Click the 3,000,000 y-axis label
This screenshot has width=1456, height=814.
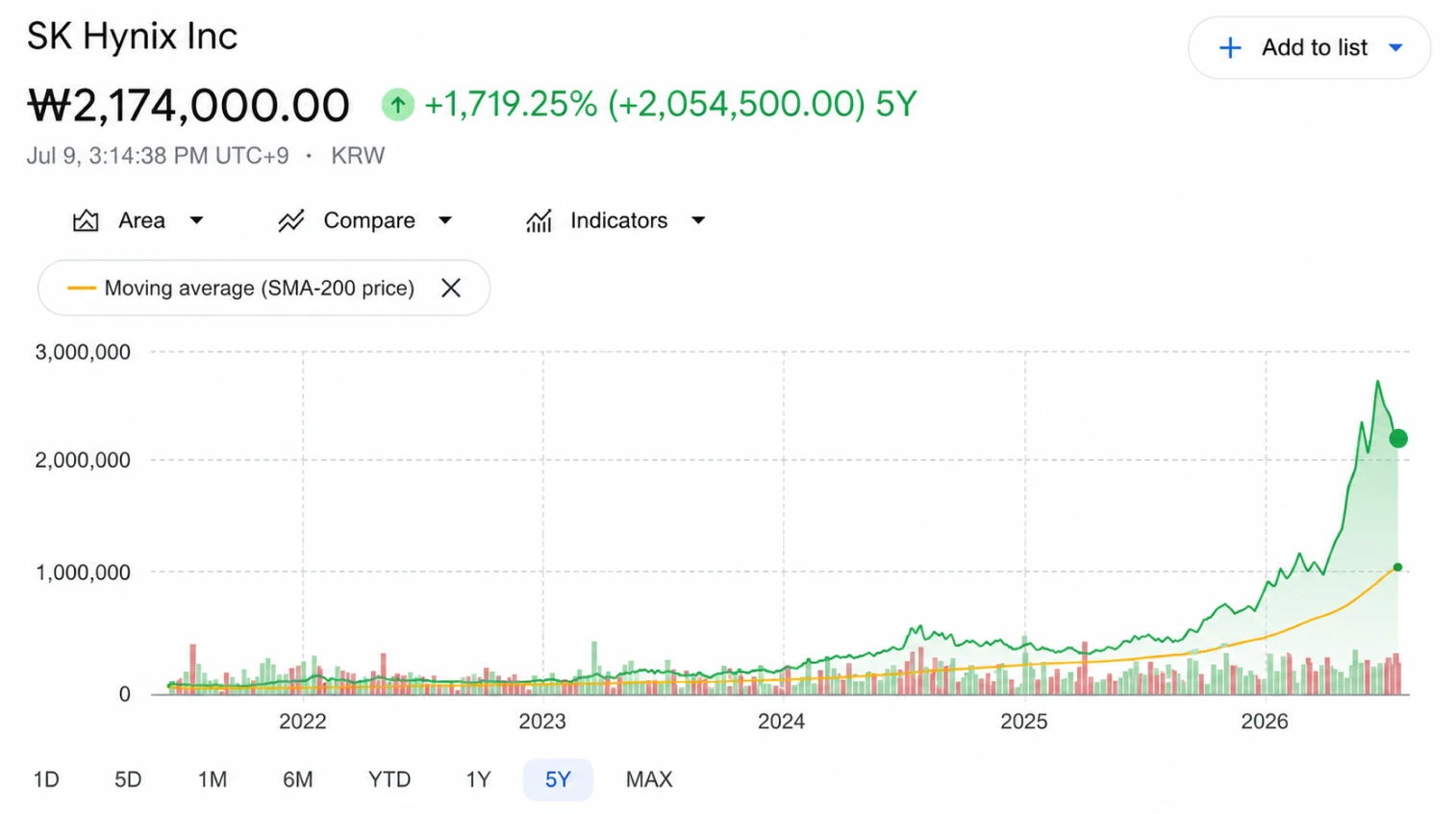83,352
